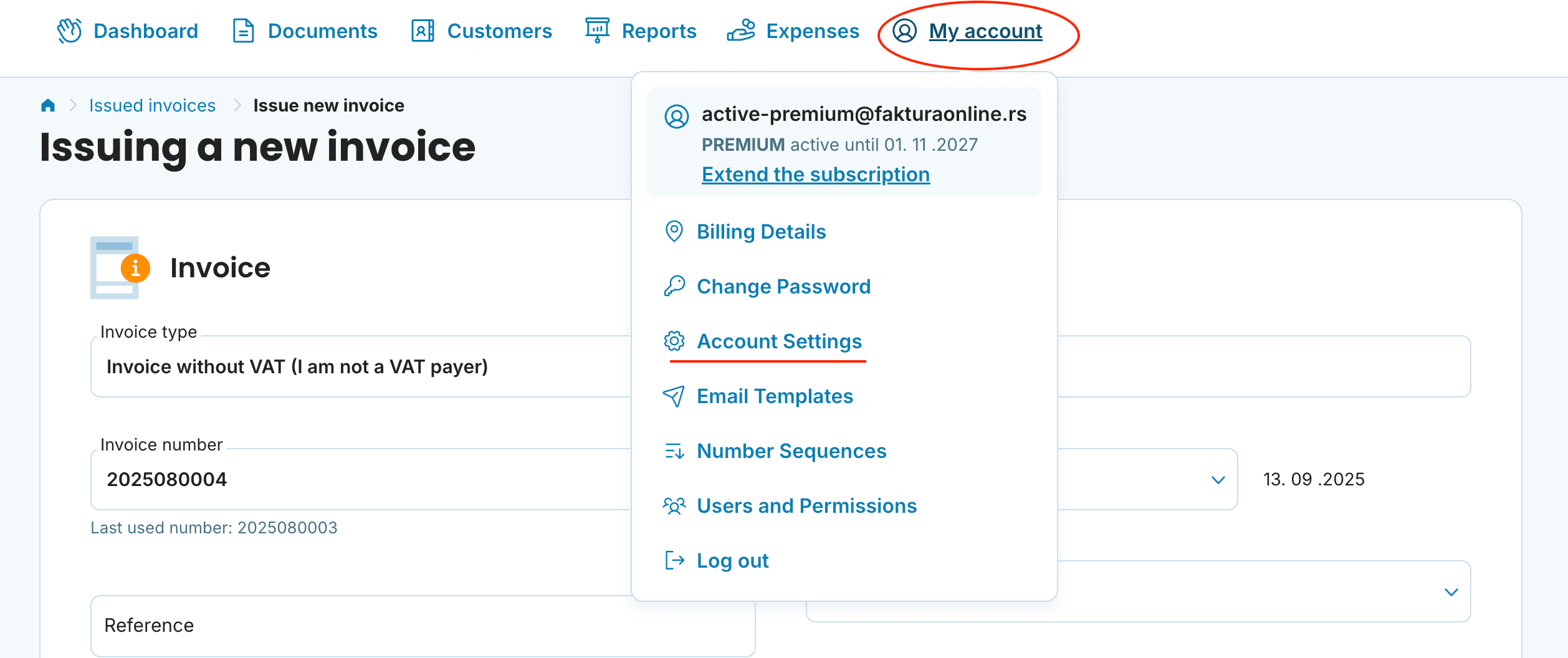This screenshot has width=1568, height=658.
Task: Expand the dropdown chevron next to the date
Action: [1218, 480]
